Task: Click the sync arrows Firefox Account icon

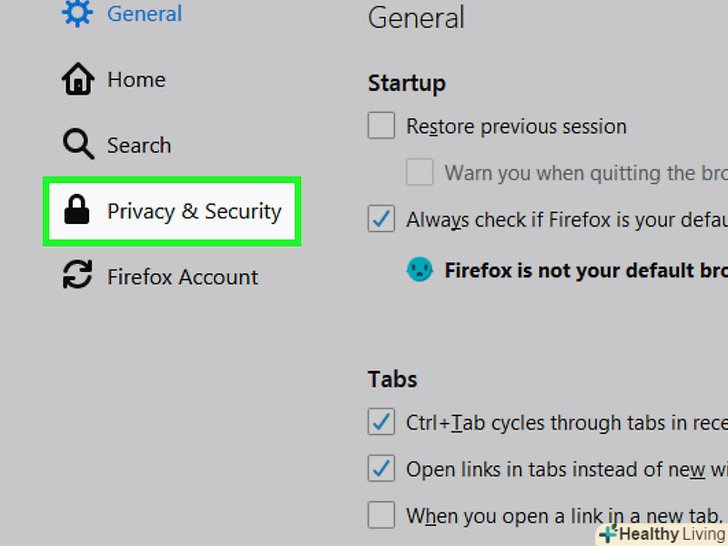Action: [77, 276]
